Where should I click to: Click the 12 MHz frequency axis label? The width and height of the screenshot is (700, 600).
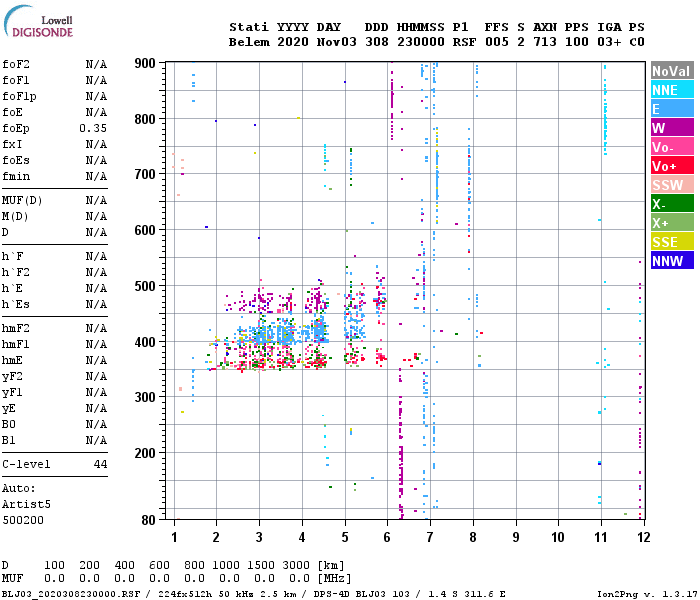[643, 537]
